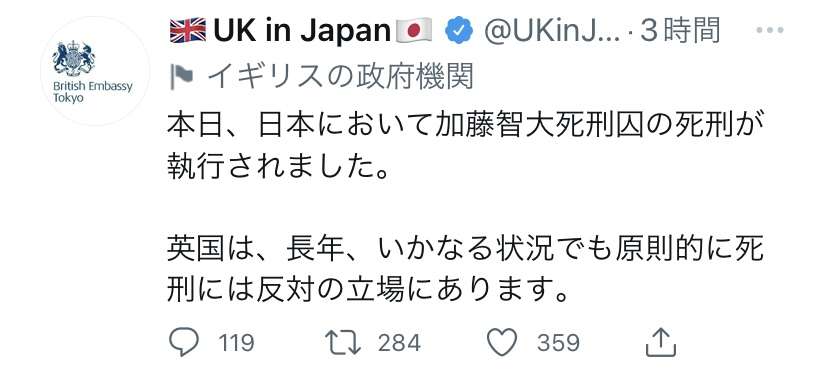
Task: Open the three-dot more options menu
Action: (769, 31)
